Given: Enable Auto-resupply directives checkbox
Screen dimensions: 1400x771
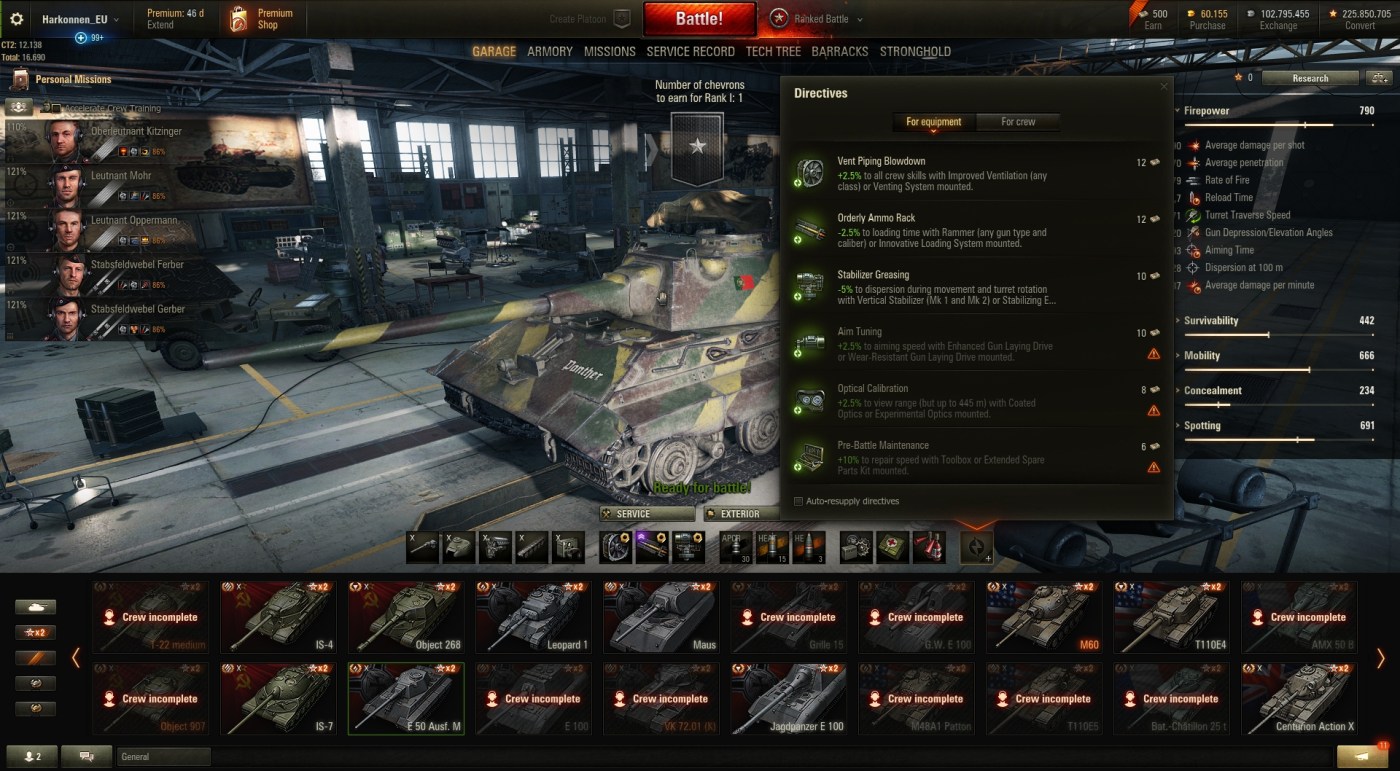Looking at the screenshot, I should point(798,501).
